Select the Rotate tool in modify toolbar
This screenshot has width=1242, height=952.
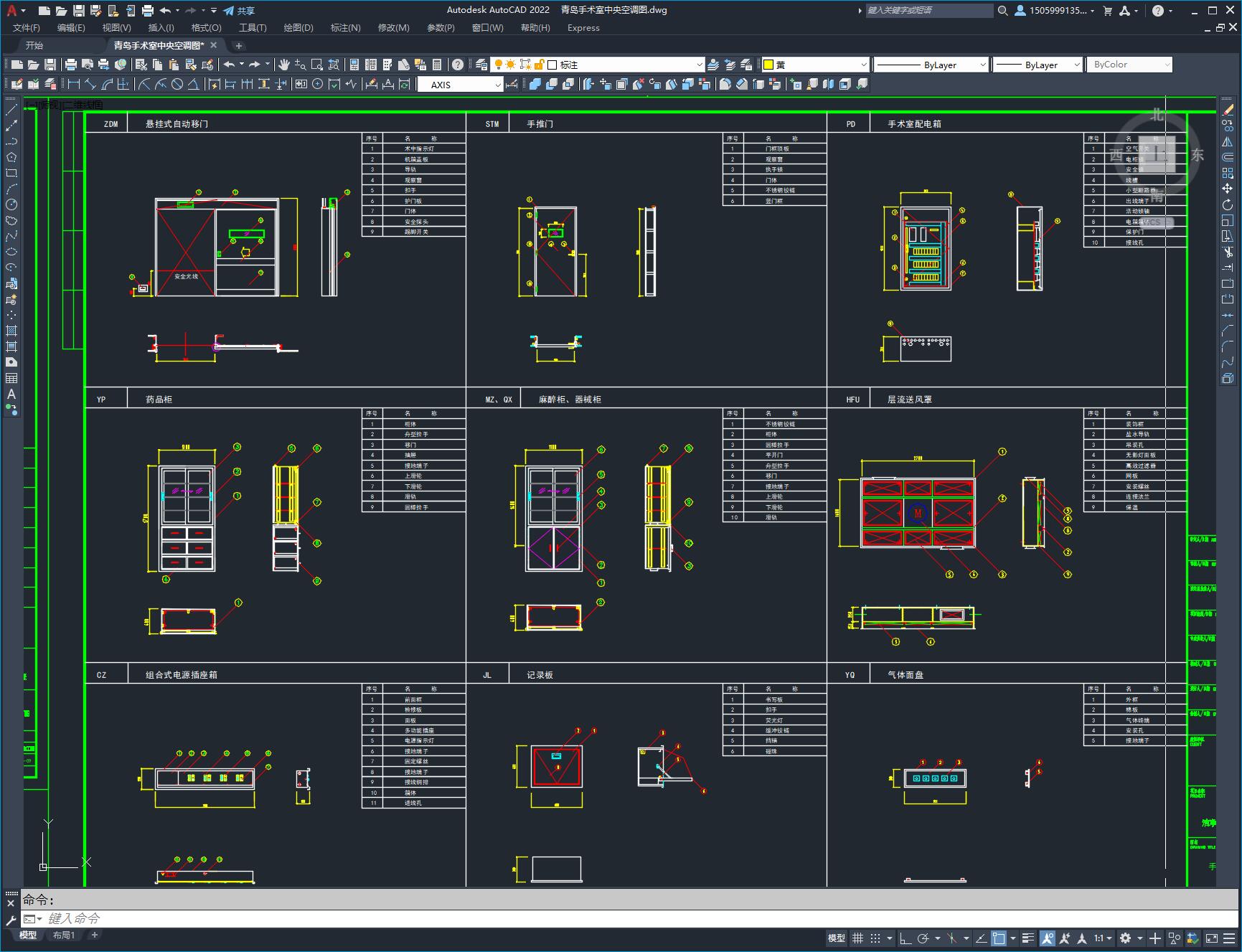[1228, 204]
